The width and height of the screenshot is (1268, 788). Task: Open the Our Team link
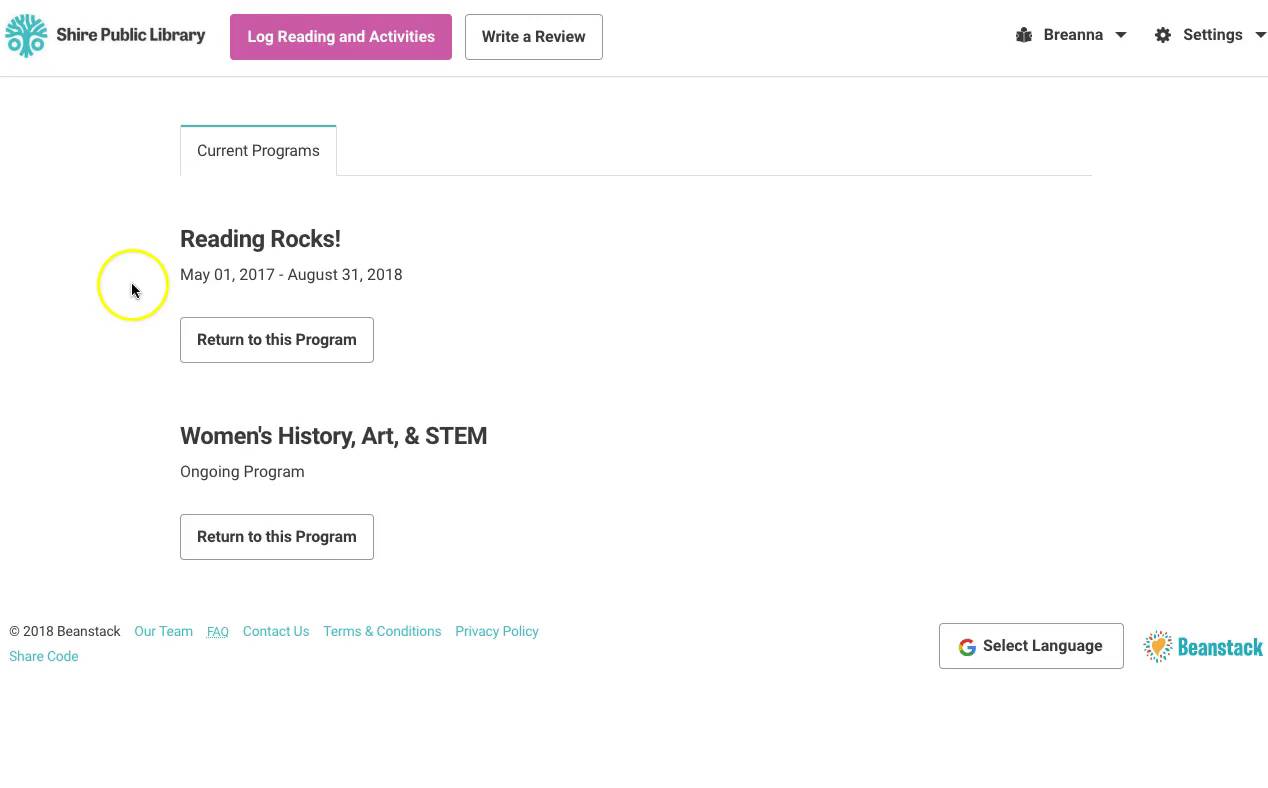163,632
